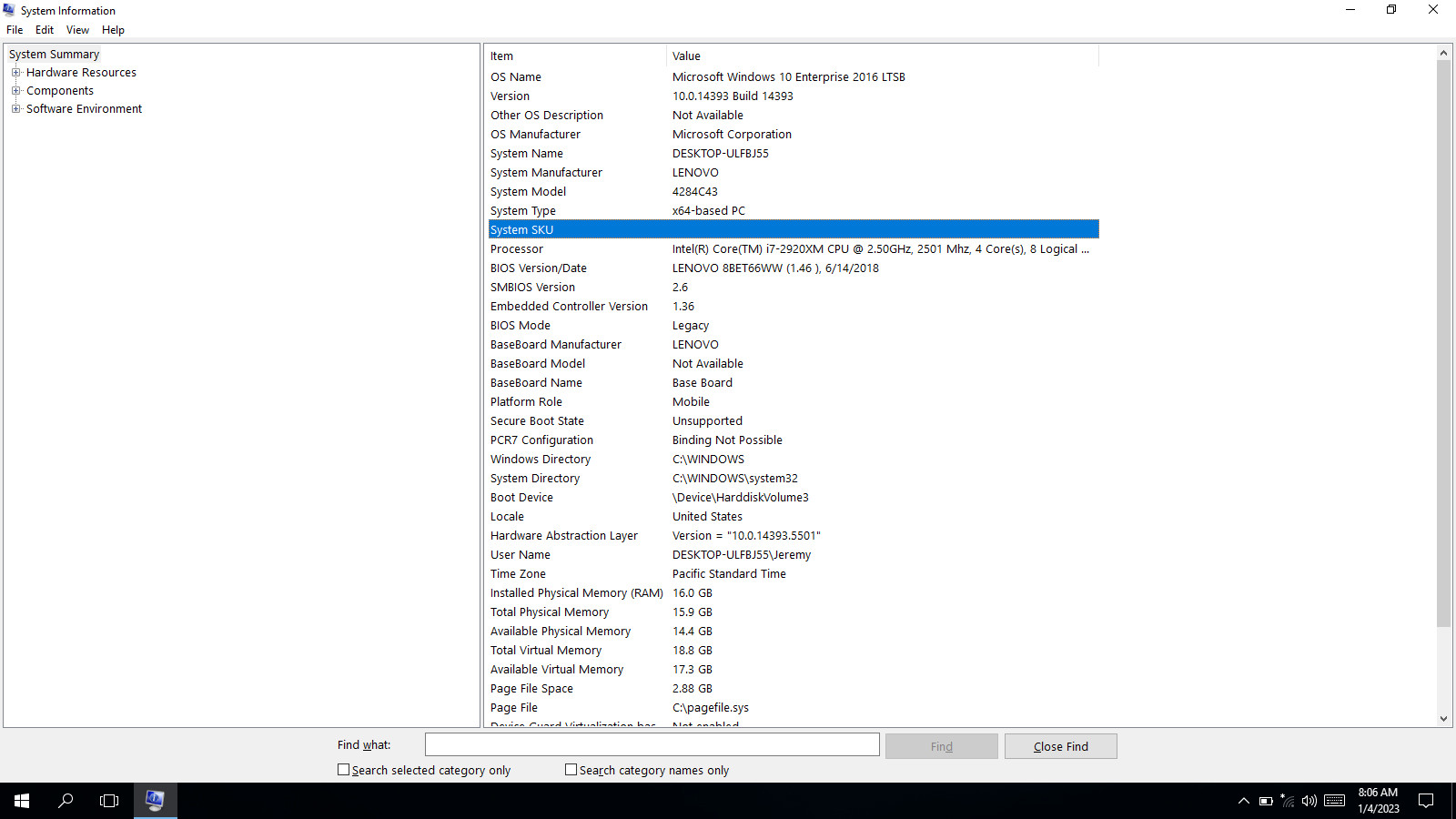Select the Boot Device row
Image resolution: width=1456 pixels, height=819 pixels.
[794, 498]
